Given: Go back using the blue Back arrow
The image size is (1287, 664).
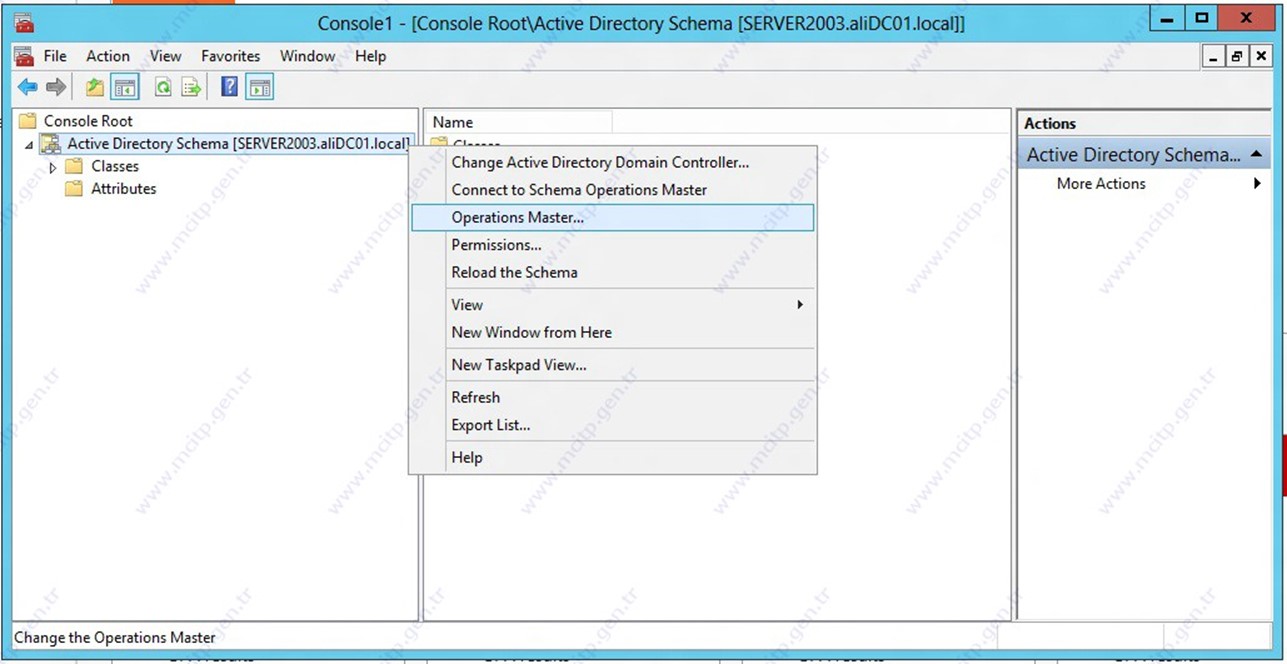Looking at the screenshot, I should point(27,88).
